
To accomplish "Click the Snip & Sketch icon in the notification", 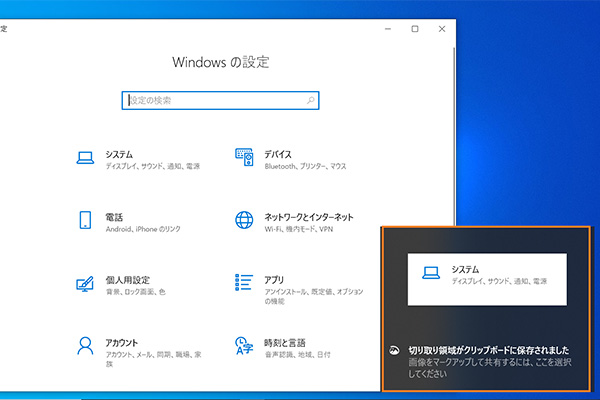I will (x=394, y=350).
